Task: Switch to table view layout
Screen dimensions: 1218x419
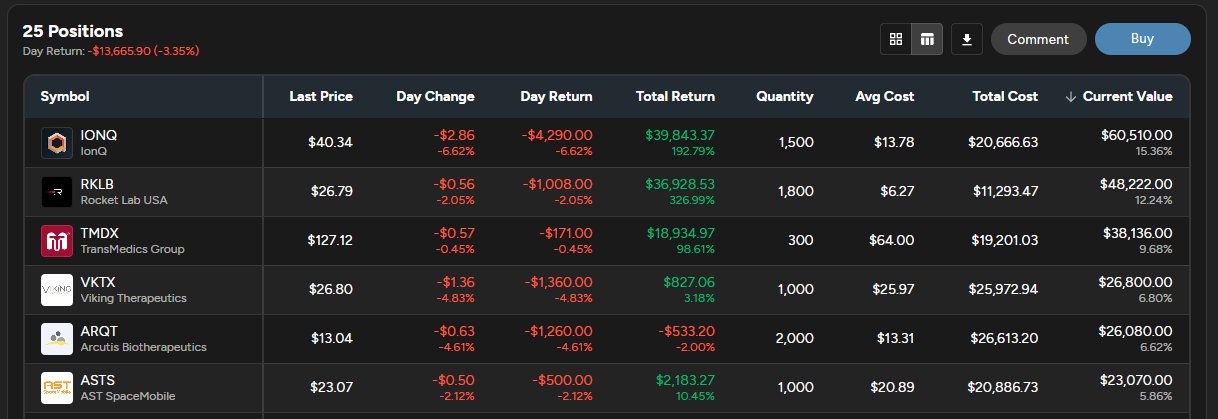Action: [x=927, y=39]
